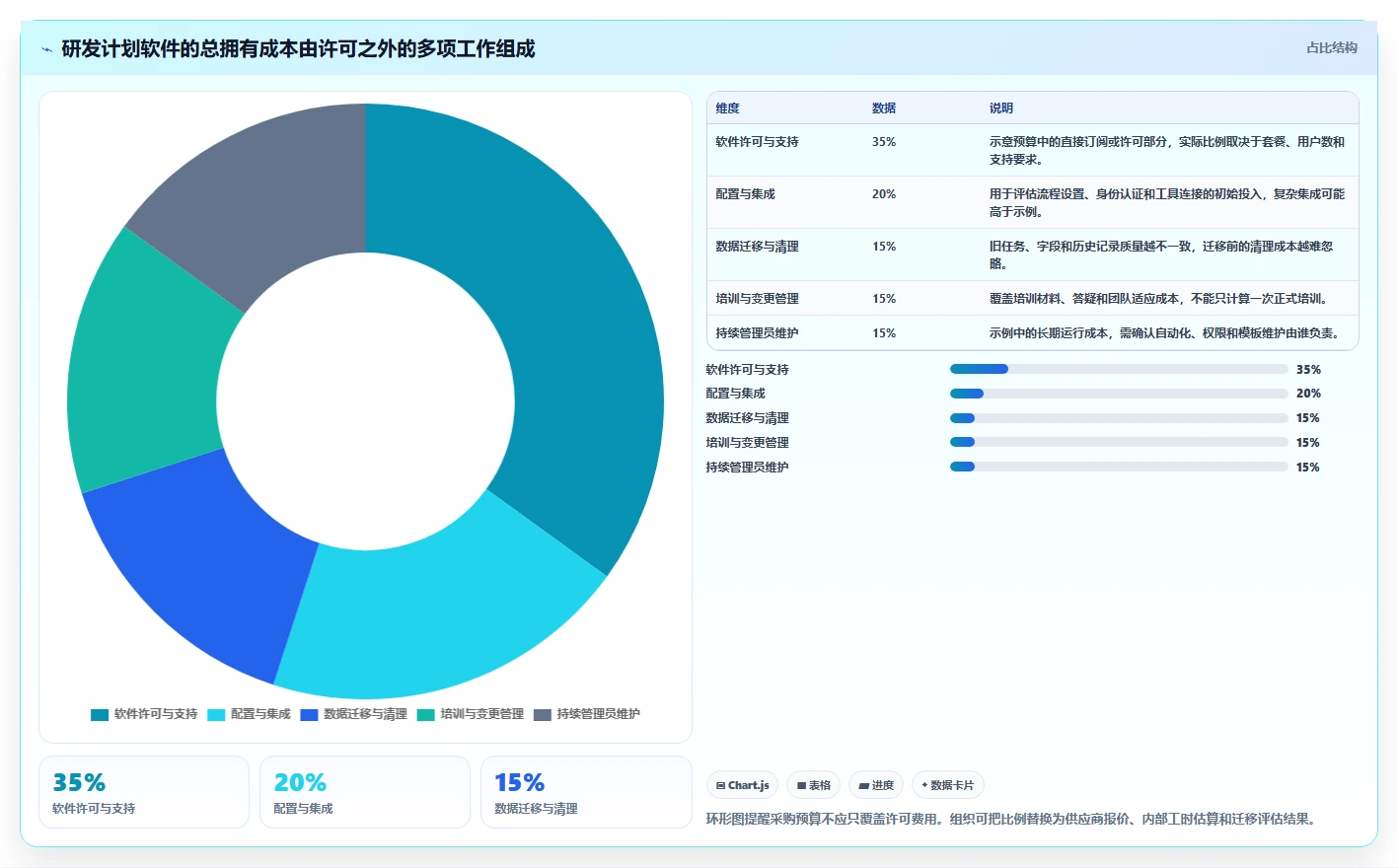Screen dimensions: 1398x868
Task: Click the 持续管理员维护 progress bar
Action: point(1119,467)
